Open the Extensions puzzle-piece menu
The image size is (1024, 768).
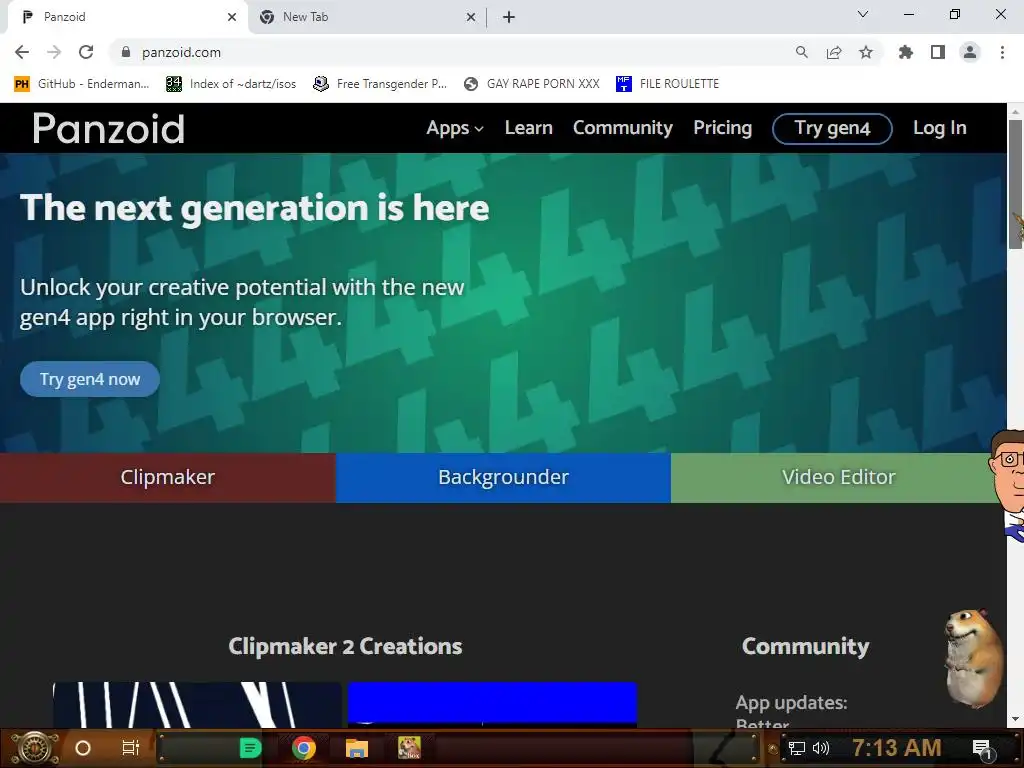coord(906,52)
